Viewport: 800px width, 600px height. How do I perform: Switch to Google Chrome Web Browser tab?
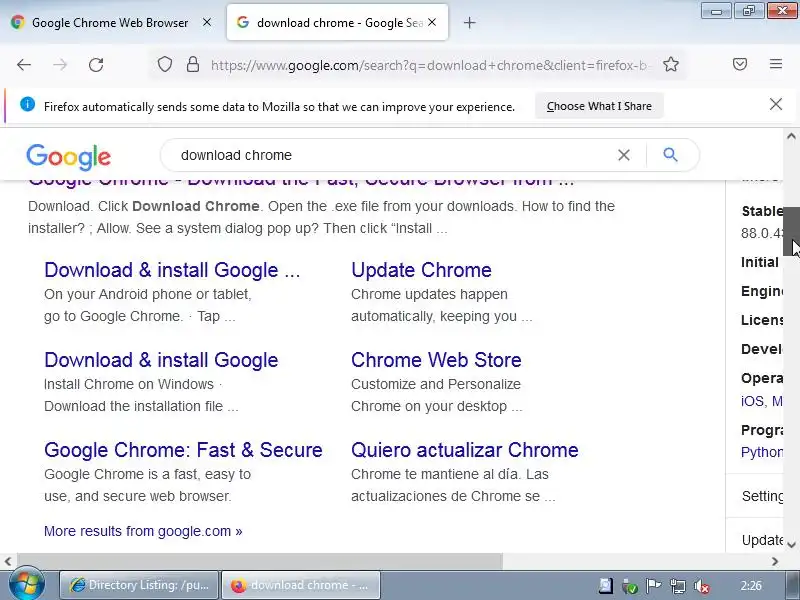point(111,23)
